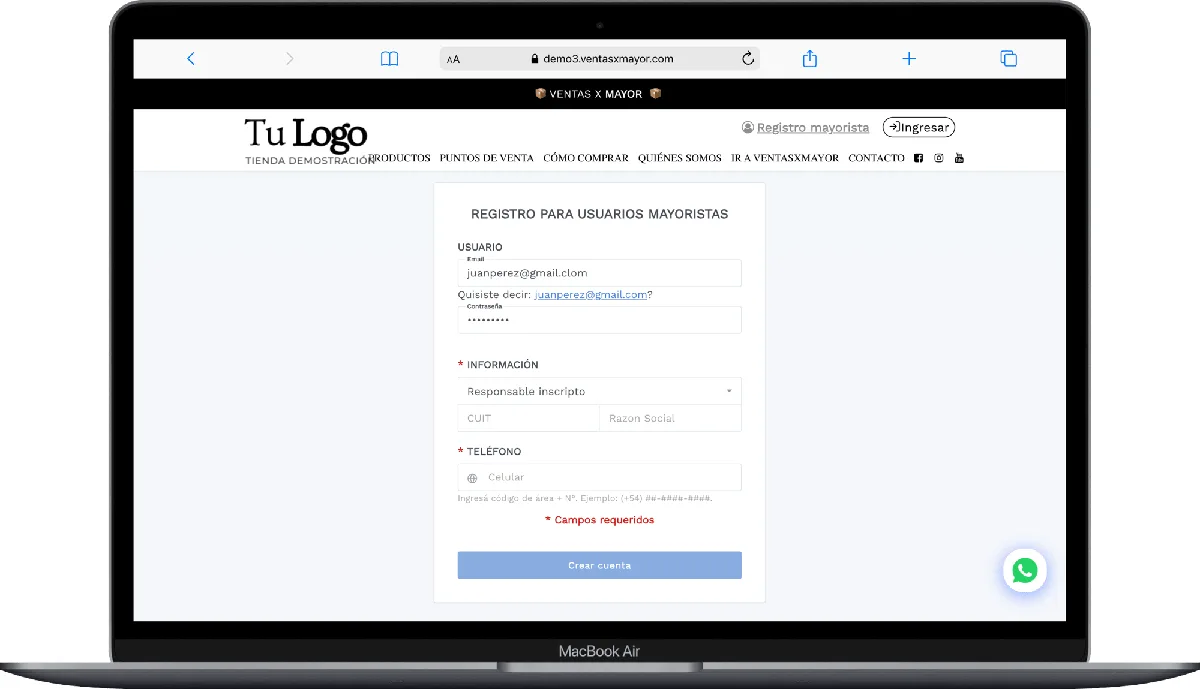Click the suggested juanperez@gmail.com correction link
The width and height of the screenshot is (1200, 689).
pyautogui.click(x=590, y=294)
